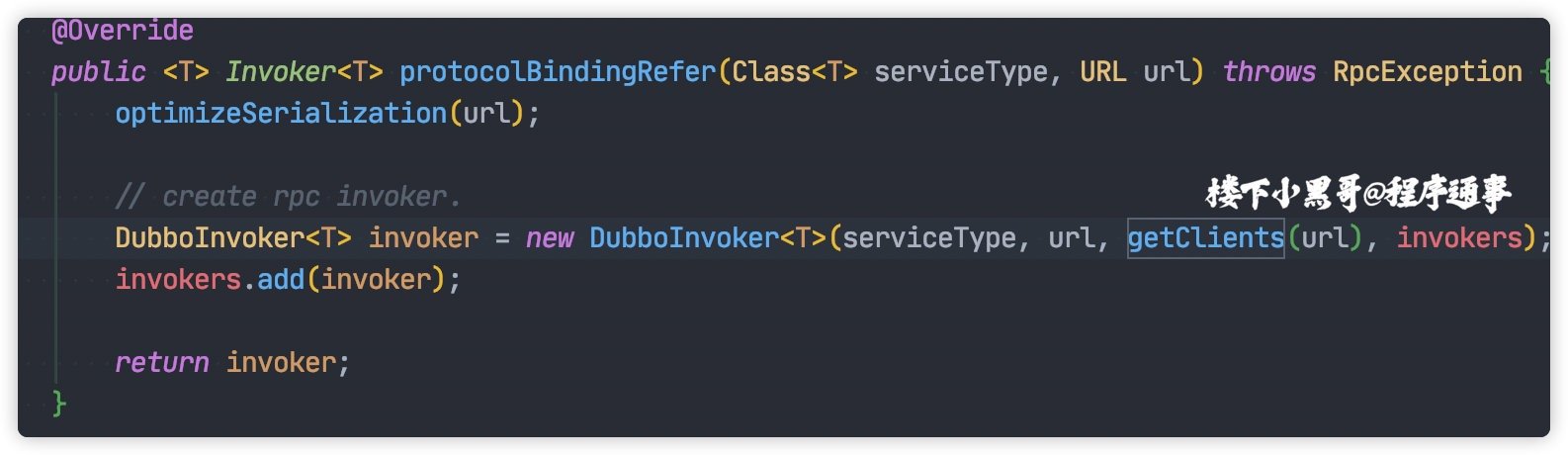This screenshot has width=1568, height=455.
Task: Click the create rpc invoker comment
Action: coord(289,197)
